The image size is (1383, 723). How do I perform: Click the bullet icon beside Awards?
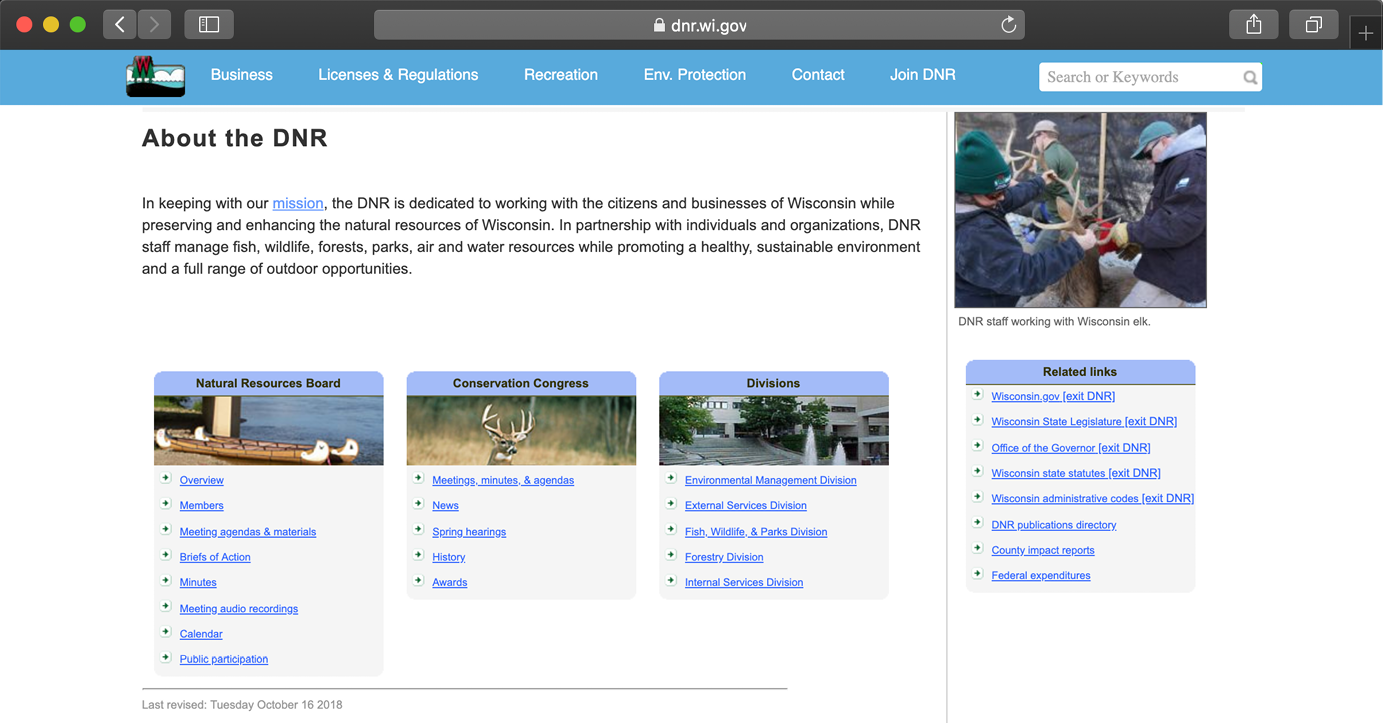(x=419, y=581)
